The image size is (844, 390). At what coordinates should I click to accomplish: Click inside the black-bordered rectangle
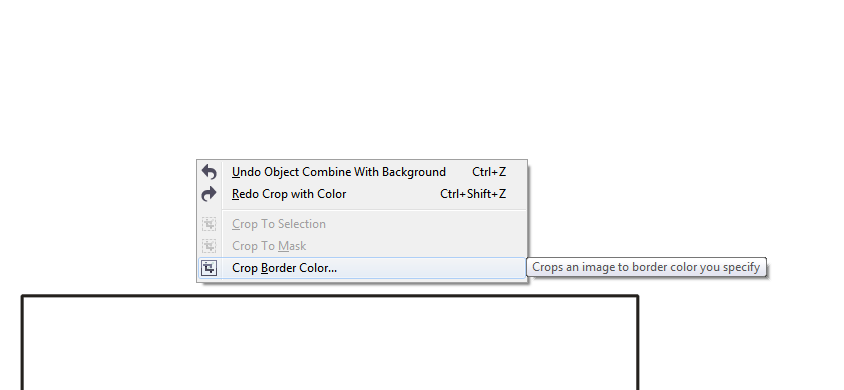click(330, 344)
